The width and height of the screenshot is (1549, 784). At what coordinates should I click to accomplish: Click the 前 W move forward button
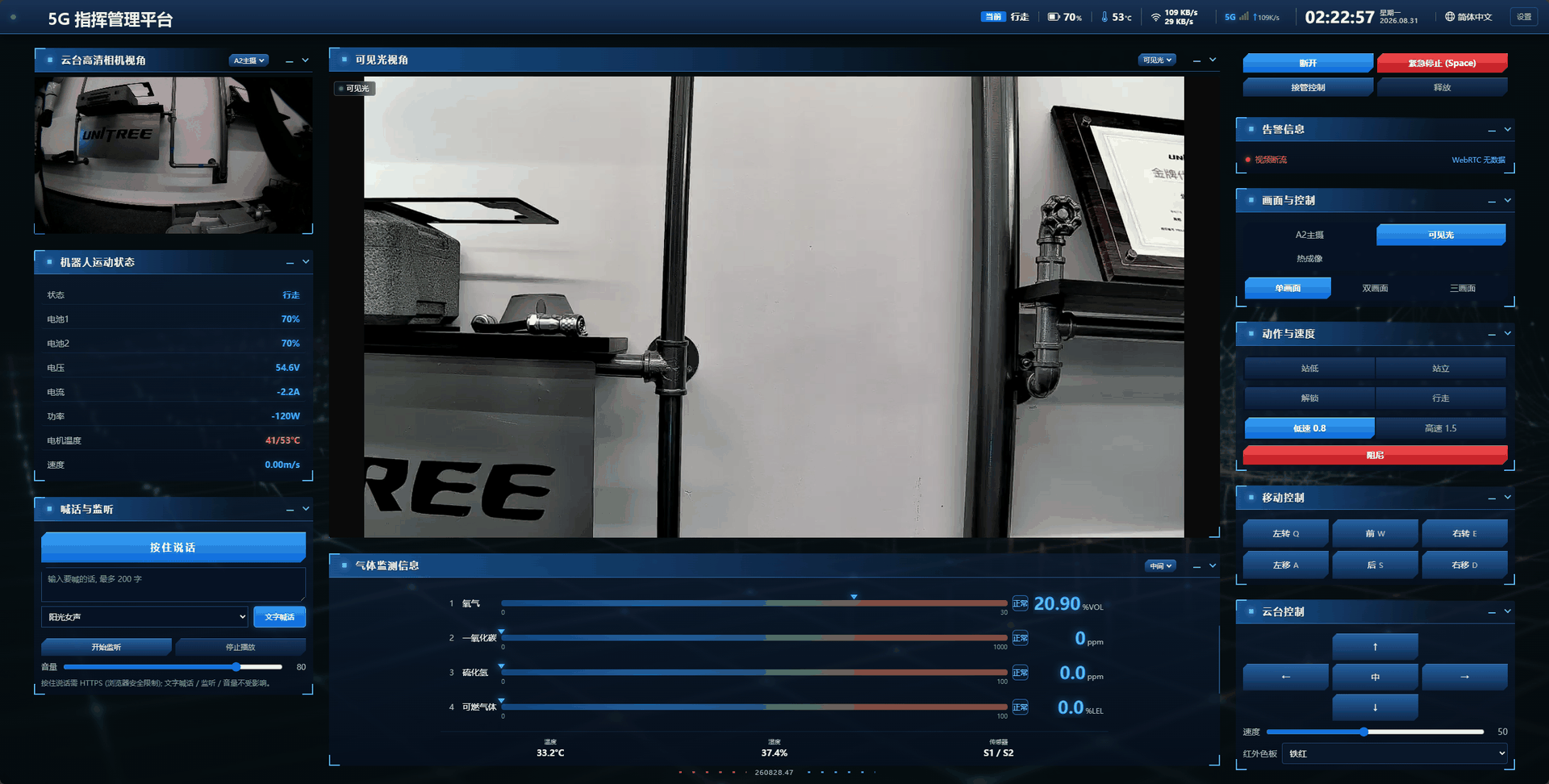[1375, 533]
